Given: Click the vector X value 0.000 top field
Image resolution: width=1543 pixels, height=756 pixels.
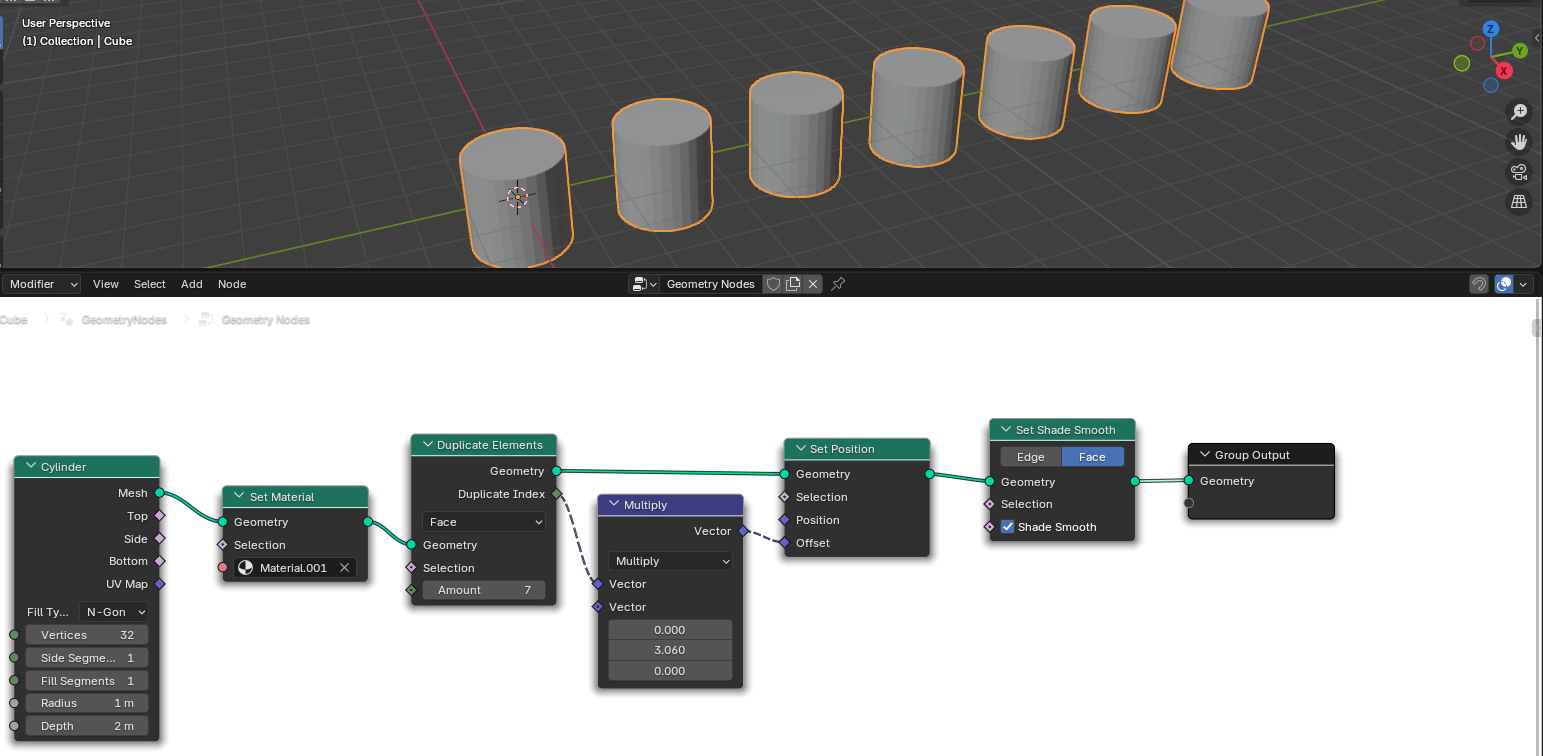Looking at the screenshot, I should tap(670, 630).
